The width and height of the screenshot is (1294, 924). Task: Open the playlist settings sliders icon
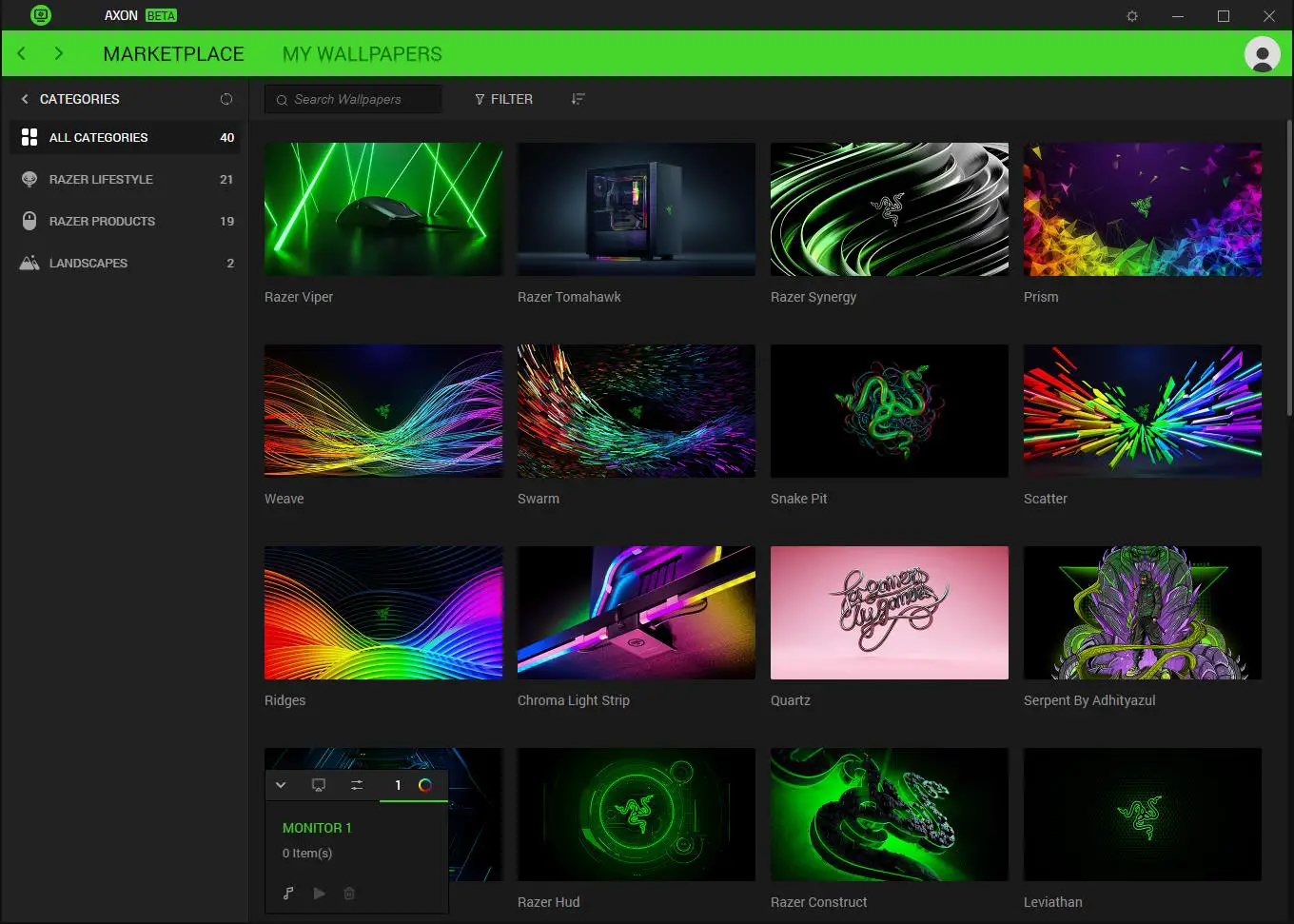coord(357,785)
